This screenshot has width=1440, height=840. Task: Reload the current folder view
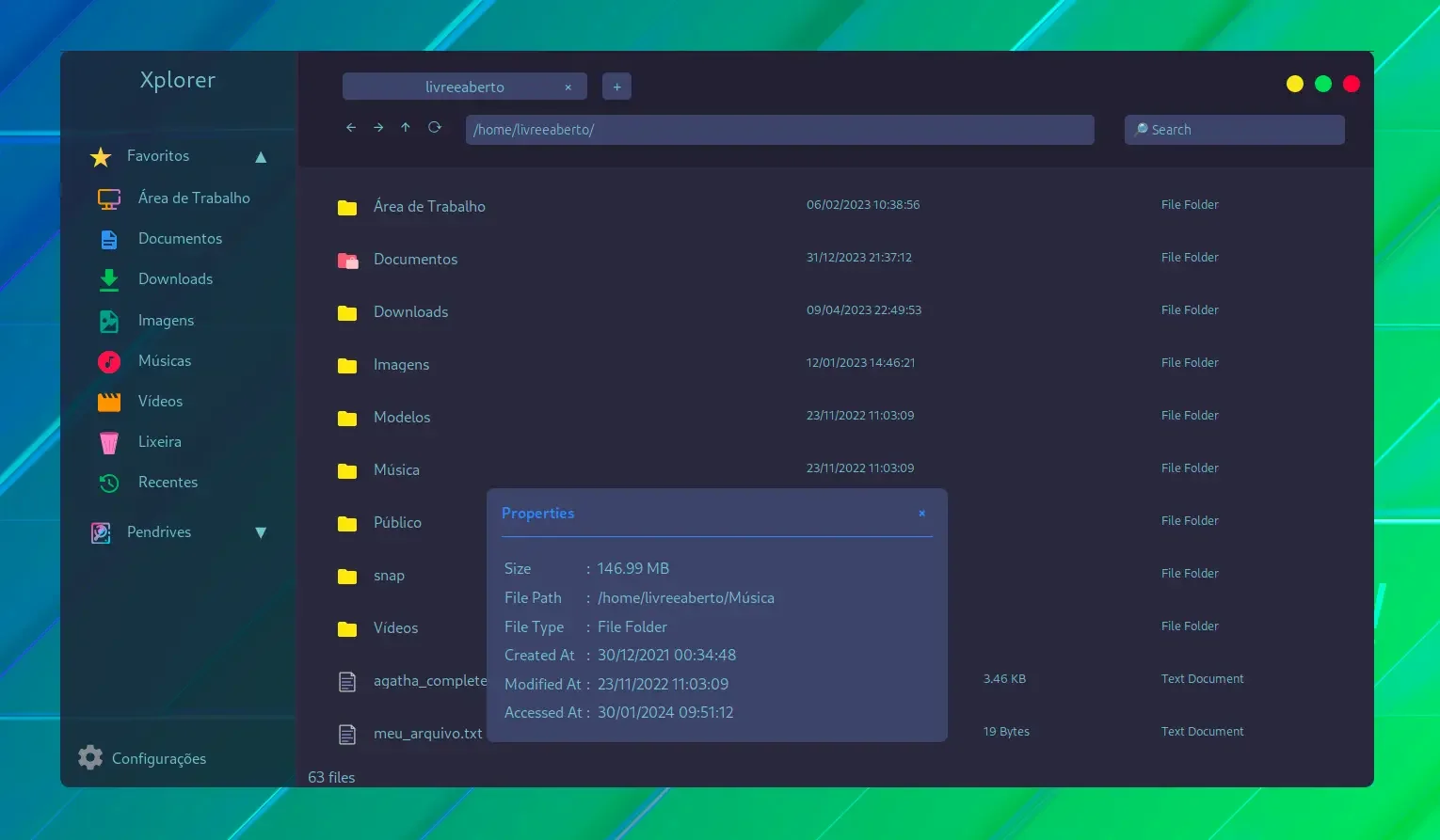[435, 128]
